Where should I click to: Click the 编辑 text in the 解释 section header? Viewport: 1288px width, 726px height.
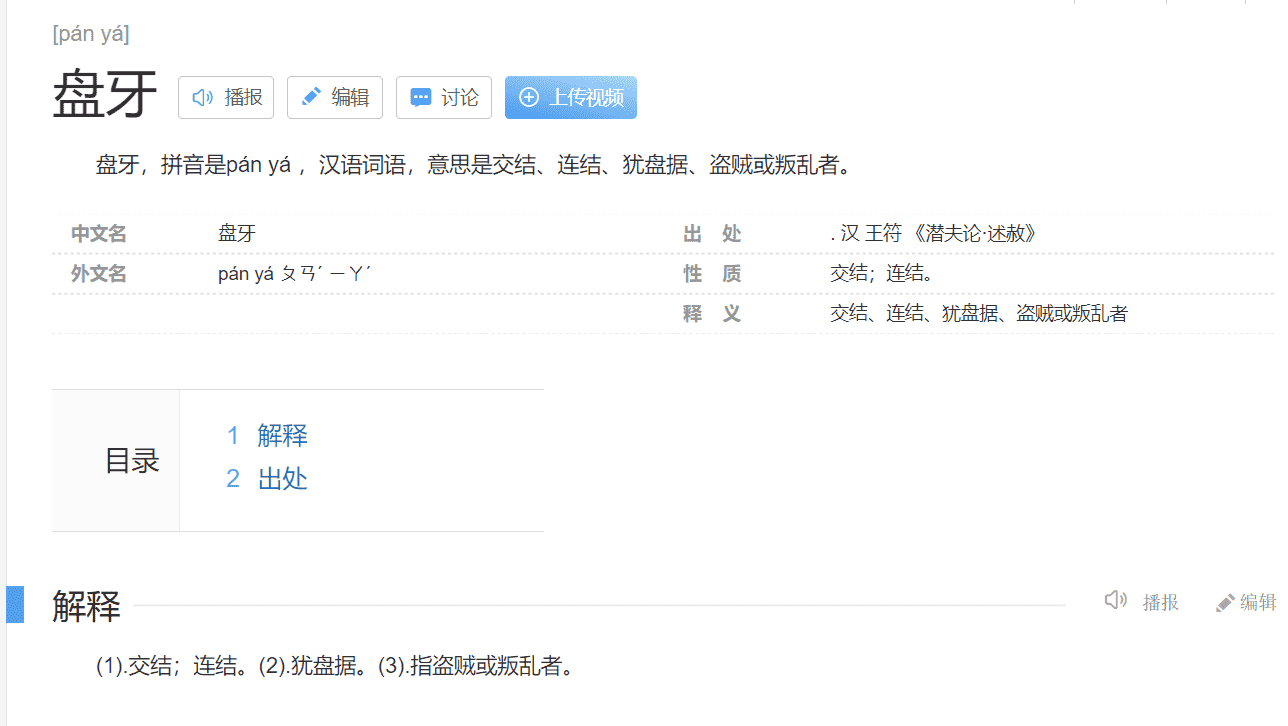click(x=1258, y=602)
